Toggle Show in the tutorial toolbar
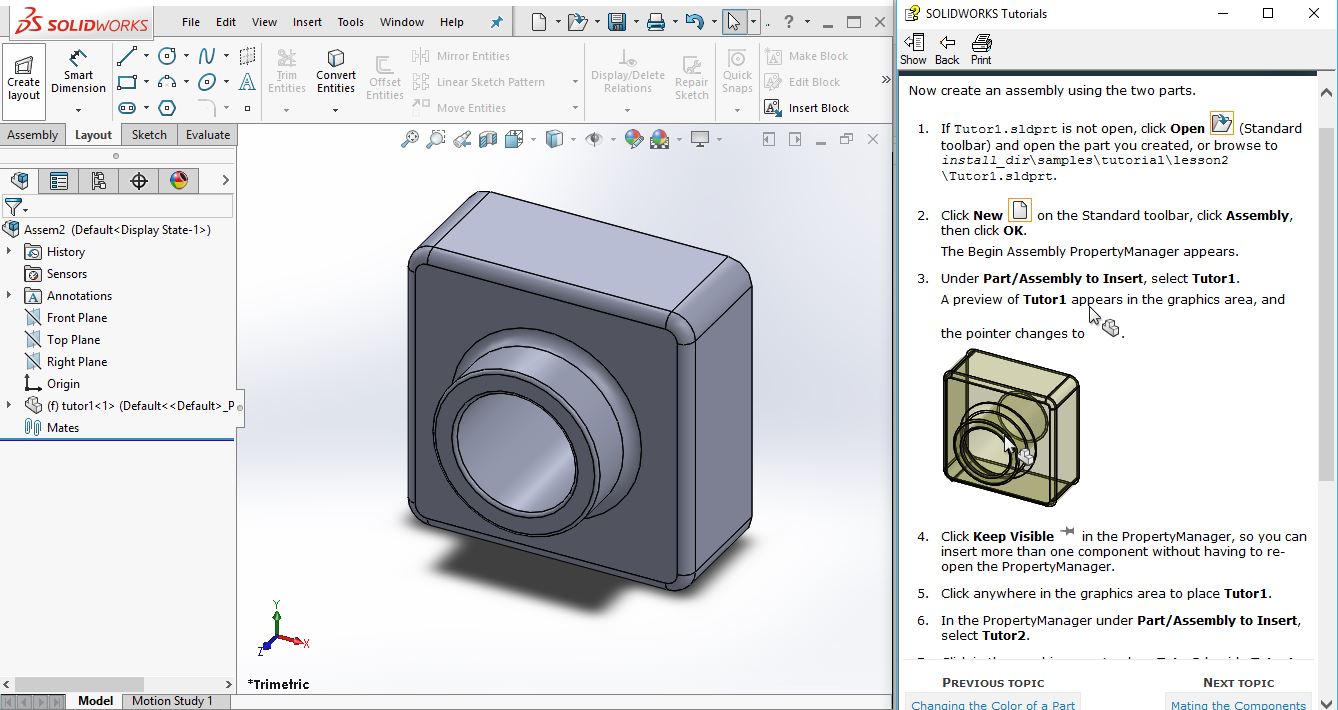This screenshot has height=710, width=1338. 913,48
